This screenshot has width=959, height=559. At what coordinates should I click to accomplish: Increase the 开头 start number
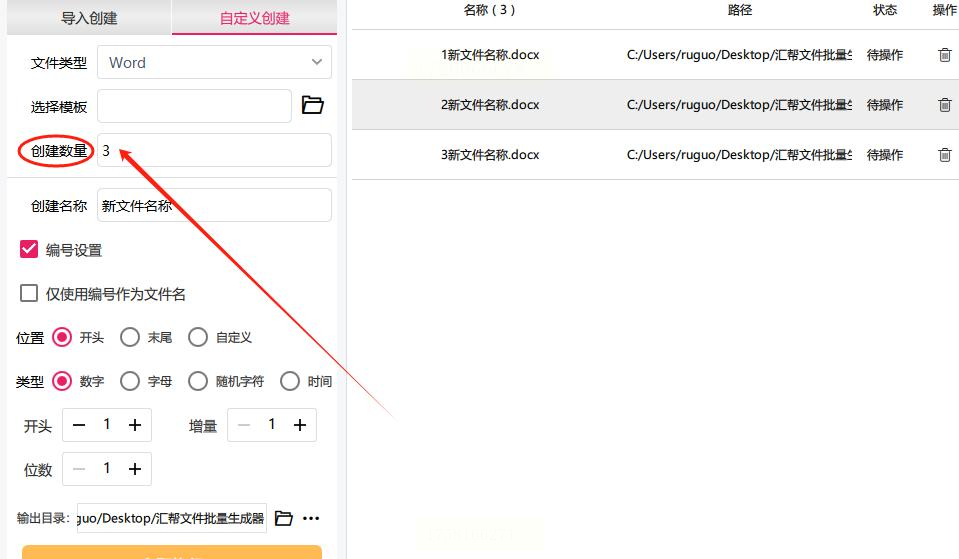point(135,425)
